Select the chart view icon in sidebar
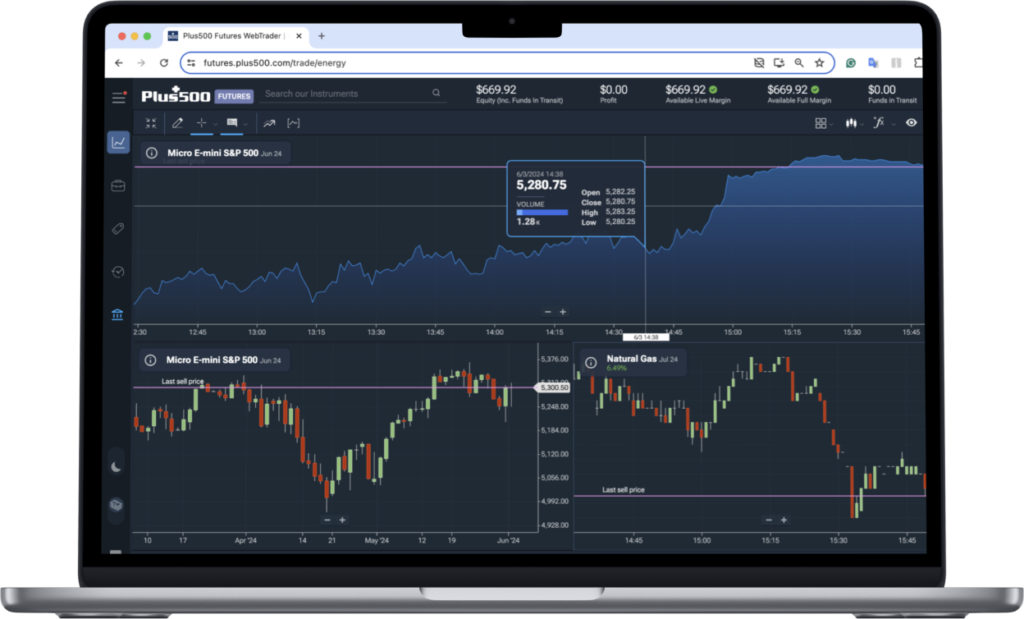This screenshot has width=1024, height=619. pyautogui.click(x=119, y=142)
